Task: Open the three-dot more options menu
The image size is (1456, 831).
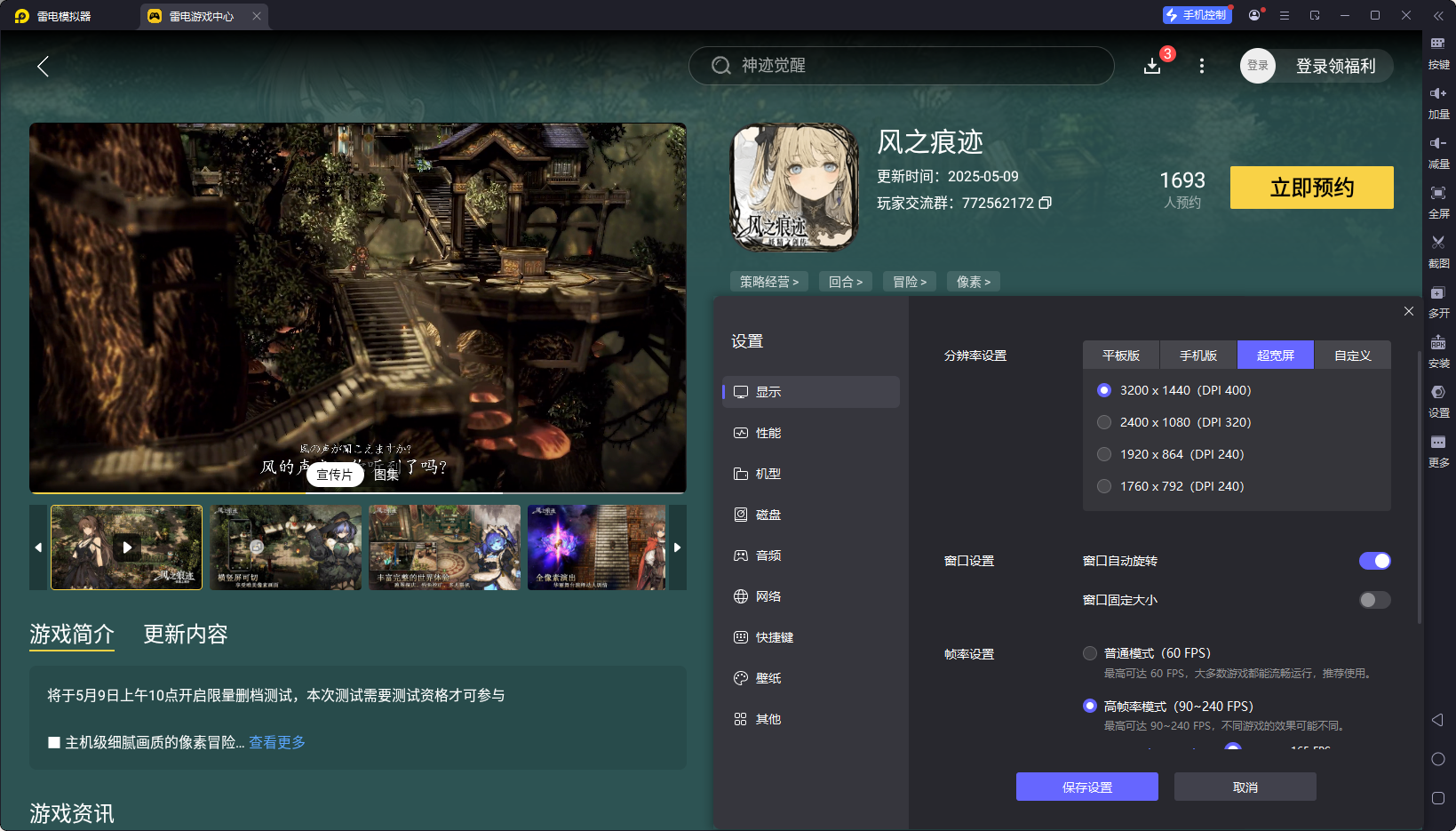Action: click(x=1201, y=66)
